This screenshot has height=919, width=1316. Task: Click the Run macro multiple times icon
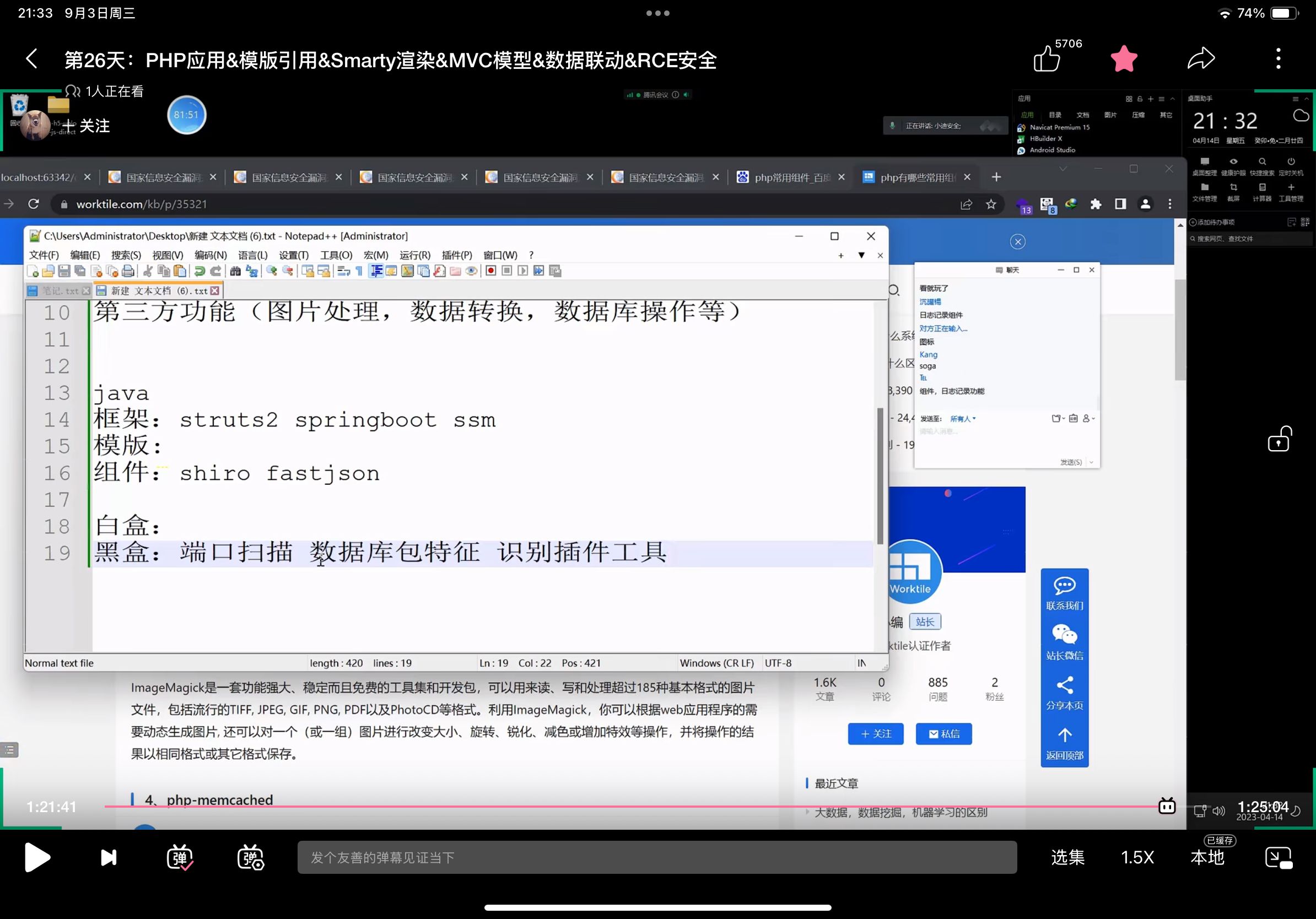(539, 271)
